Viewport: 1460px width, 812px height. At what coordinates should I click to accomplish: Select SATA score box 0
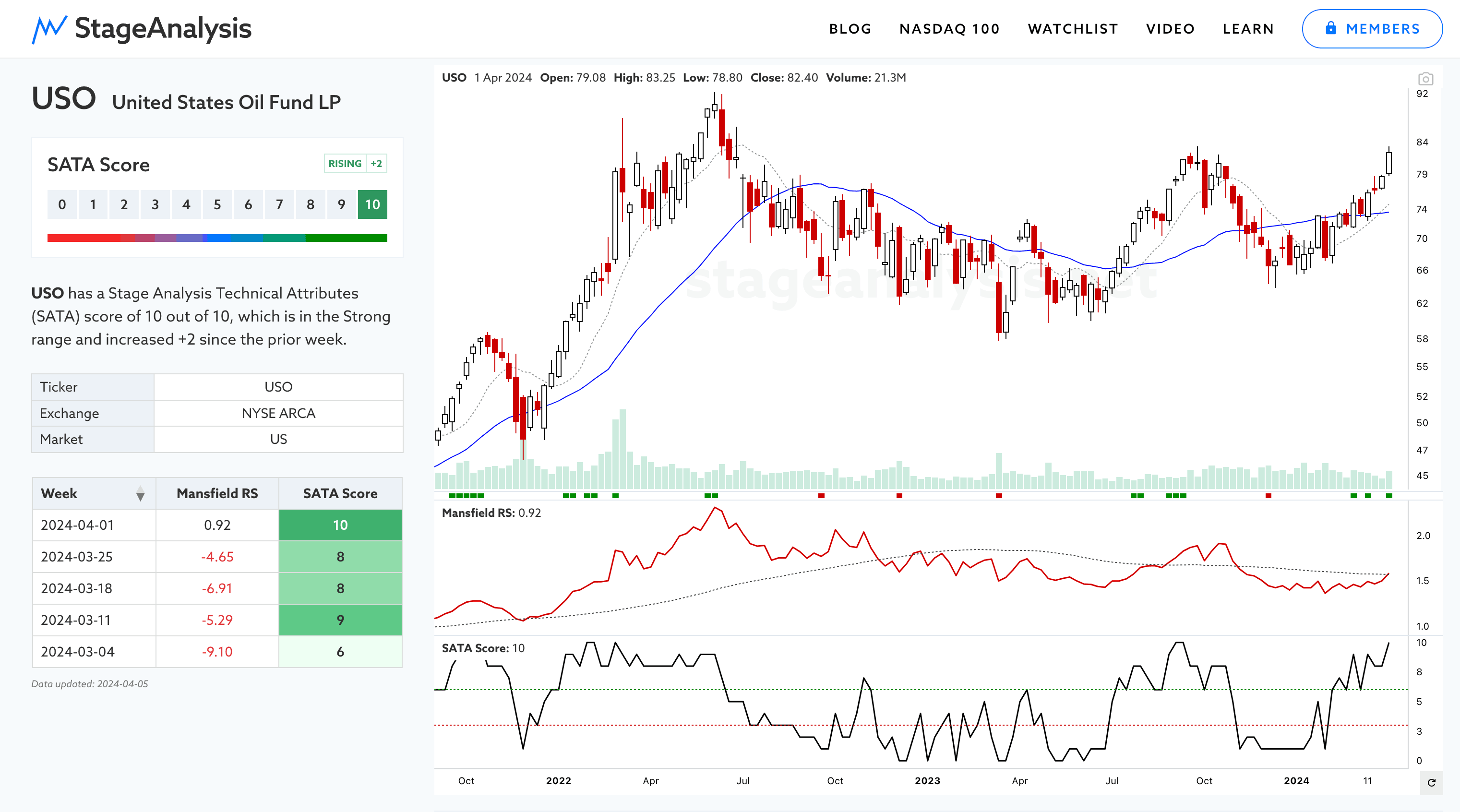(x=62, y=204)
